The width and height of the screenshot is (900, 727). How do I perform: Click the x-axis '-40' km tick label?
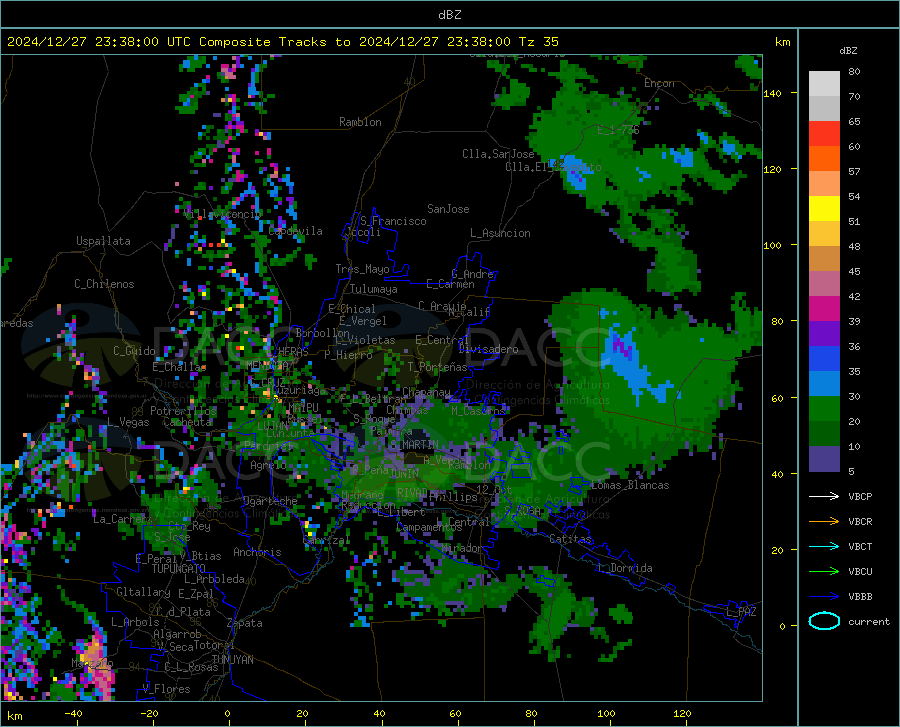(x=73, y=713)
